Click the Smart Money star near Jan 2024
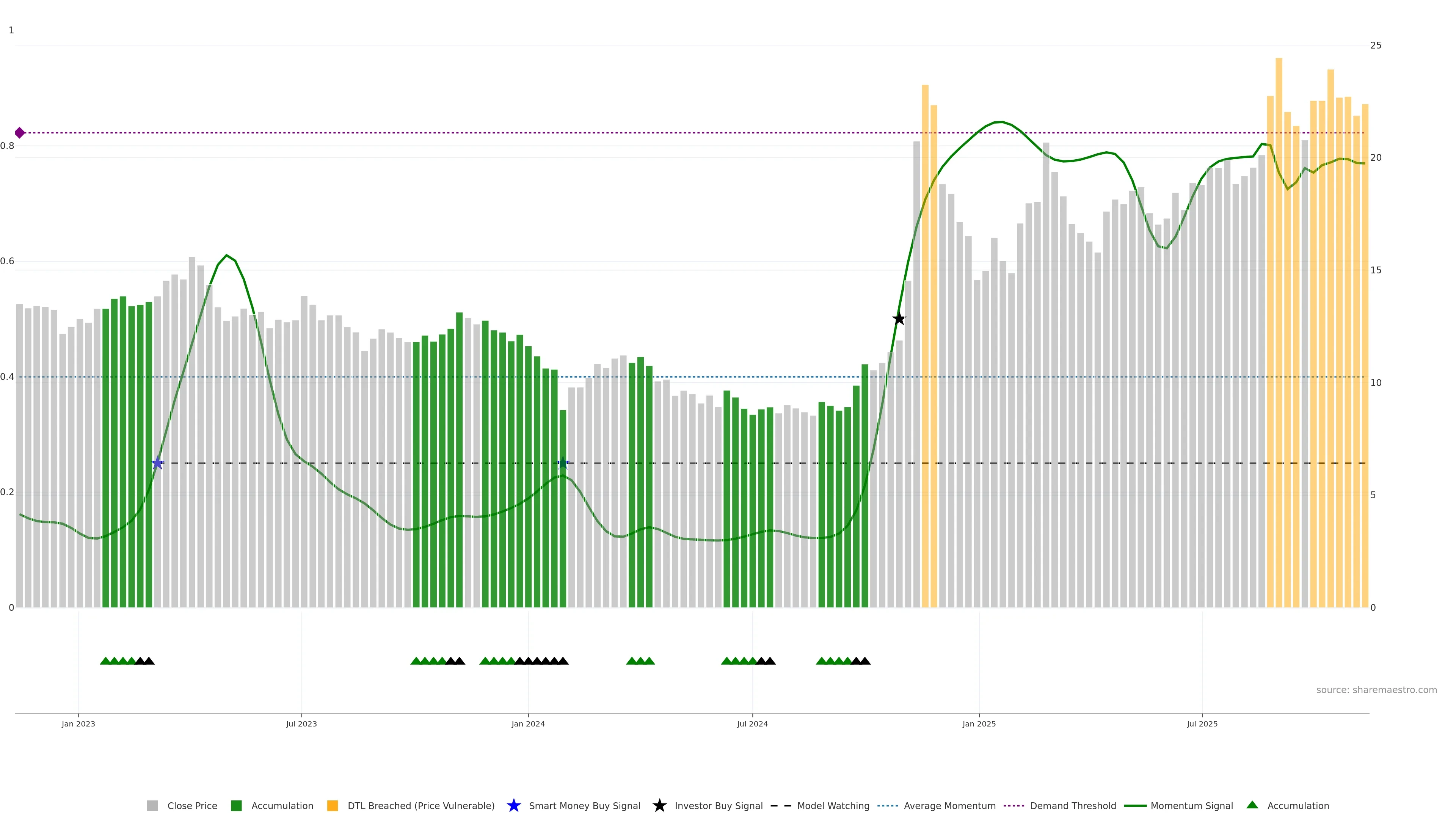This screenshot has height=819, width=1456. point(563,463)
